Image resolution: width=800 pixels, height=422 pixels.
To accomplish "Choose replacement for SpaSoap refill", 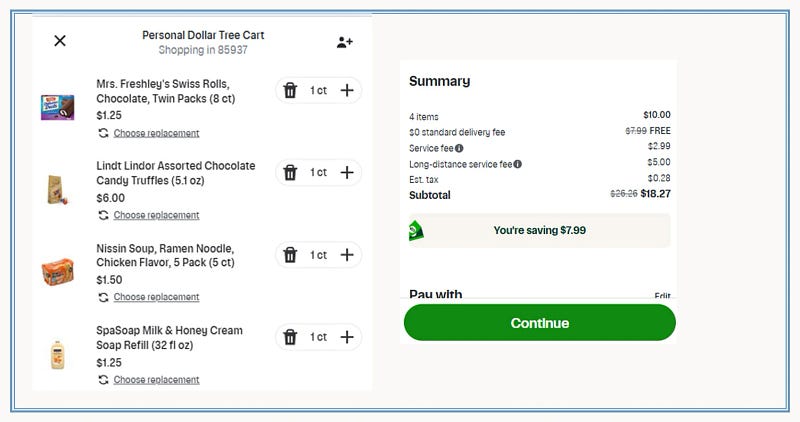I will point(156,380).
